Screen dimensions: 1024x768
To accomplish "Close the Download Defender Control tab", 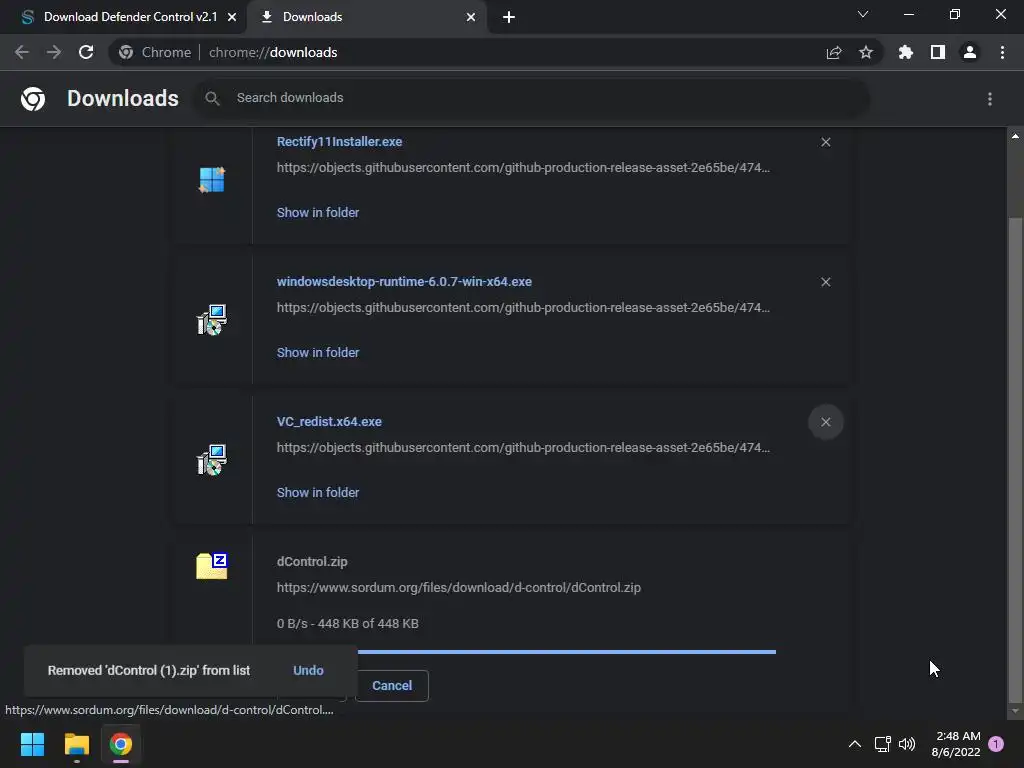I will point(232,17).
